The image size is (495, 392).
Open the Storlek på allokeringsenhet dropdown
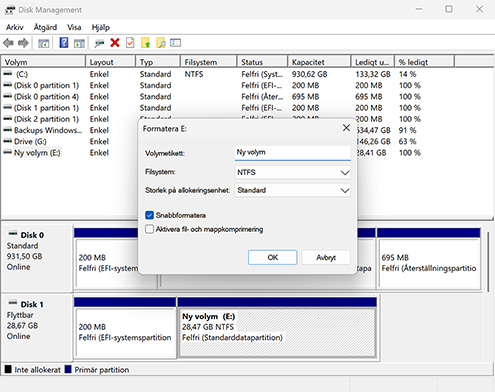(292, 190)
